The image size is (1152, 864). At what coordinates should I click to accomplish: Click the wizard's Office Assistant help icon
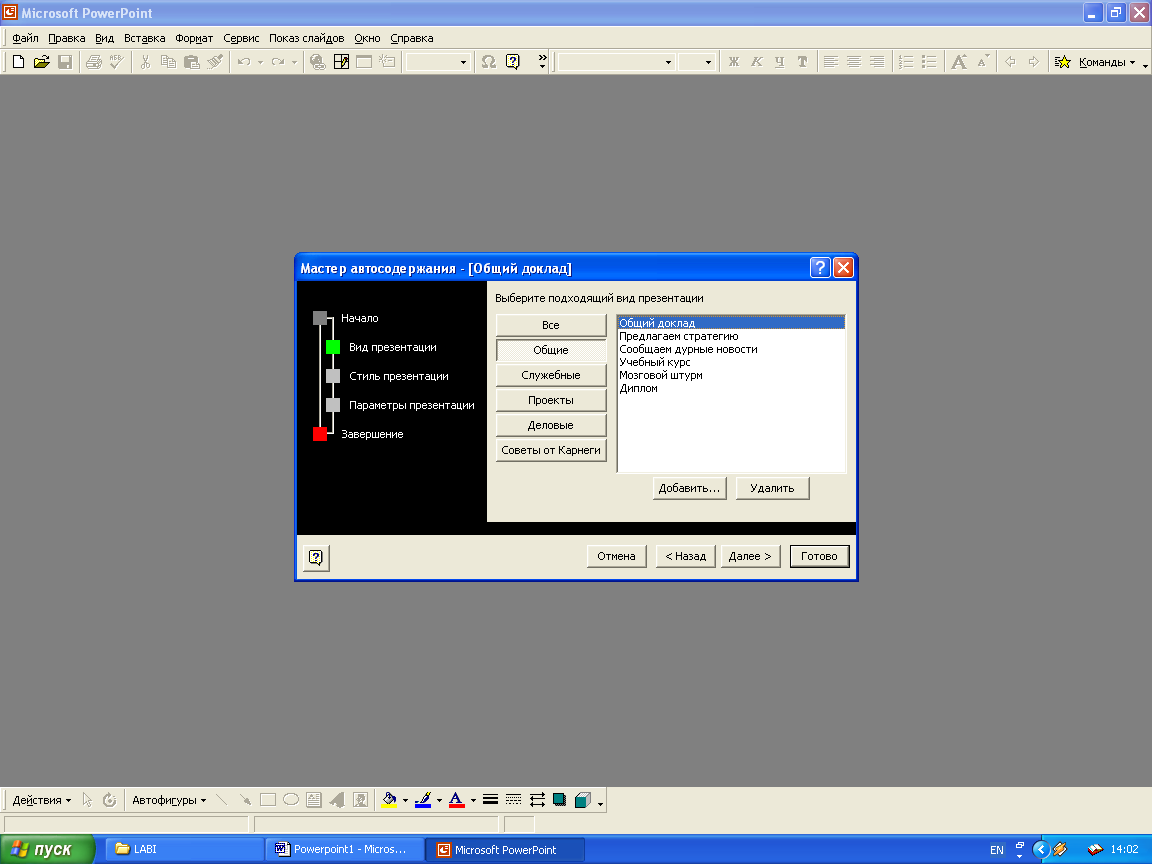316,558
